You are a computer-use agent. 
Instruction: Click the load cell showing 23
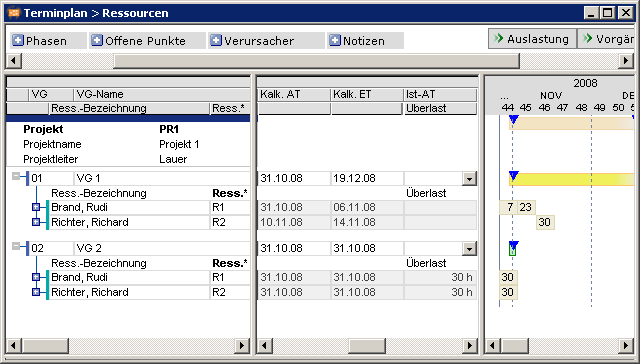pyautogui.click(x=526, y=207)
